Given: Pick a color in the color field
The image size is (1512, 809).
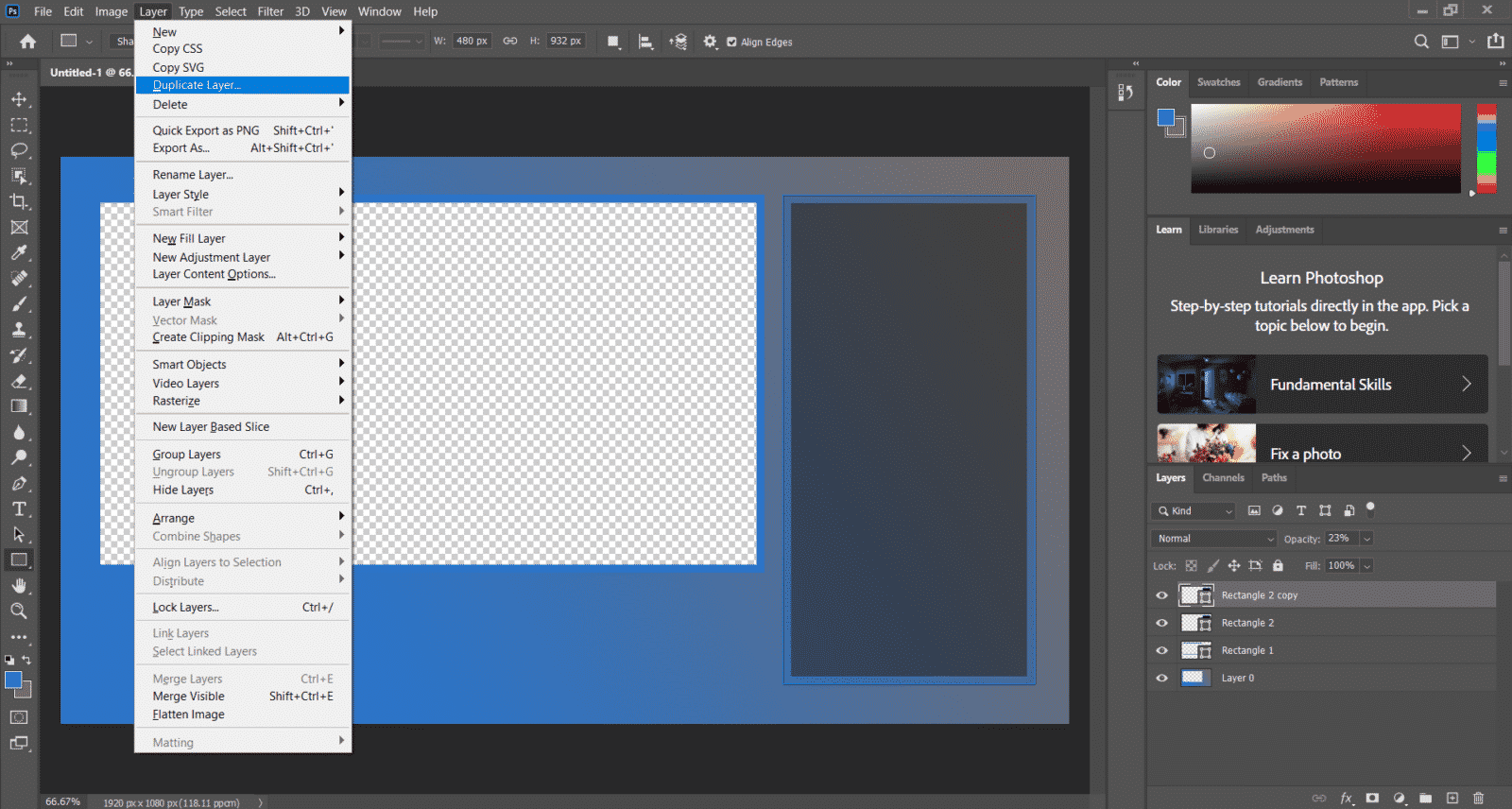Looking at the screenshot, I should pyautogui.click(x=1326, y=148).
